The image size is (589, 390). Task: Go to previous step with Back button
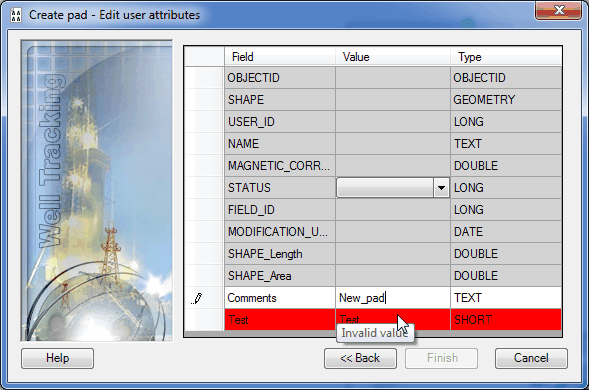coord(360,358)
